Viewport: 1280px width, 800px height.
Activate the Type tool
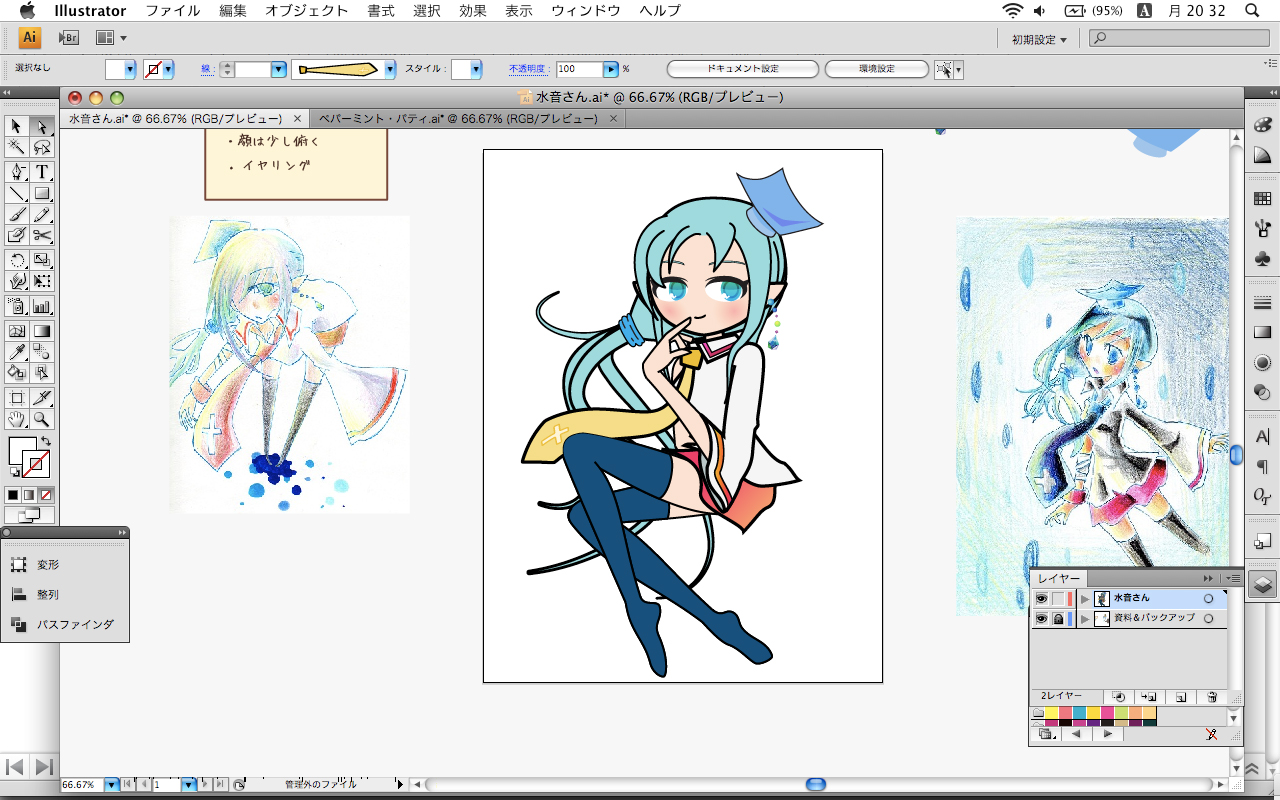42,172
